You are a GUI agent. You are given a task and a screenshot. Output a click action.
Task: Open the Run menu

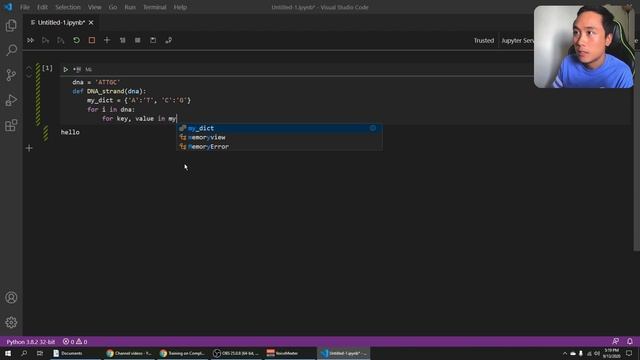[130, 7]
